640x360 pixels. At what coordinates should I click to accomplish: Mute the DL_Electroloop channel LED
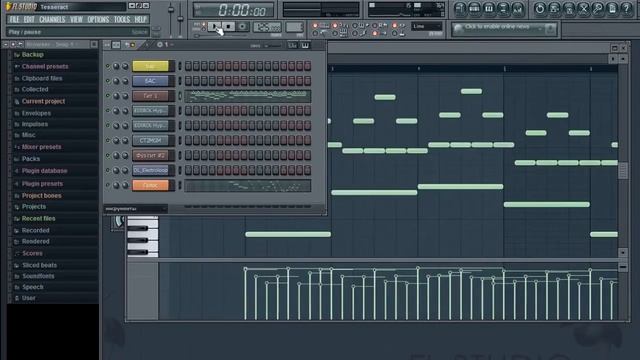108,170
